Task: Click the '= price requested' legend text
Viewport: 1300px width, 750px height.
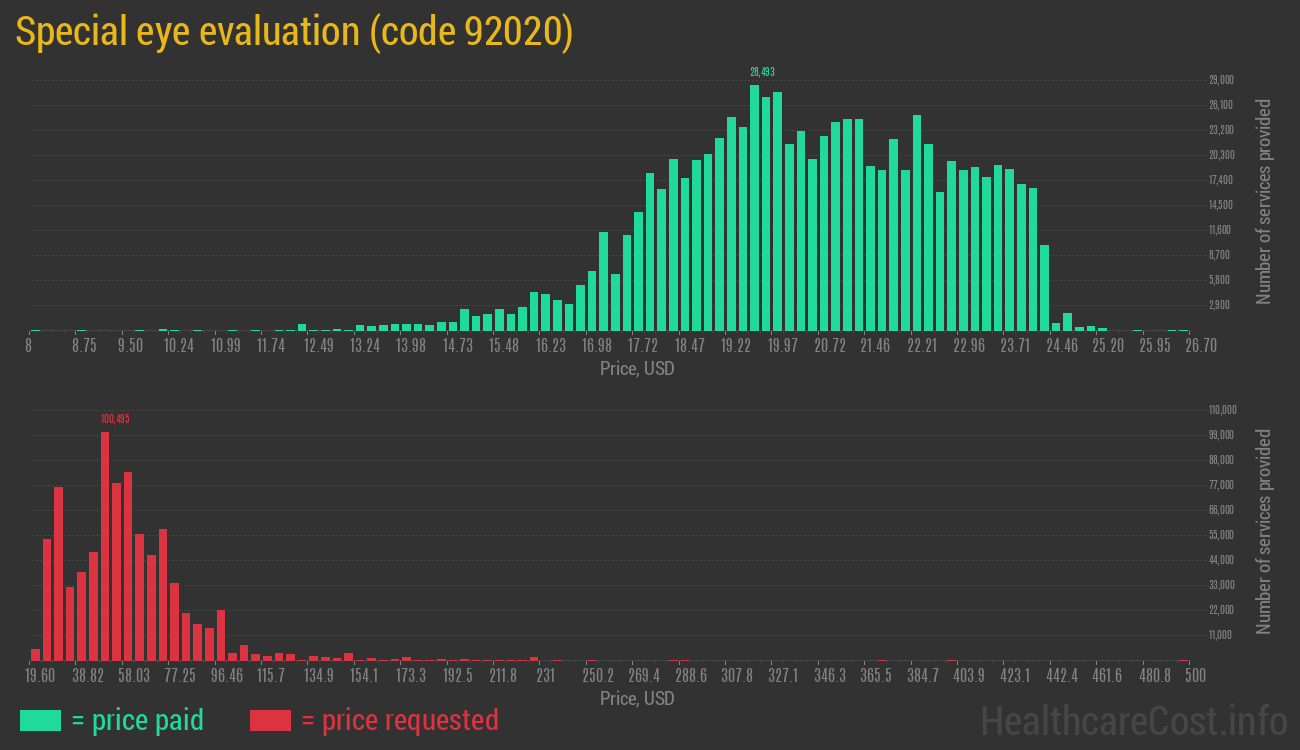Action: 399,720
